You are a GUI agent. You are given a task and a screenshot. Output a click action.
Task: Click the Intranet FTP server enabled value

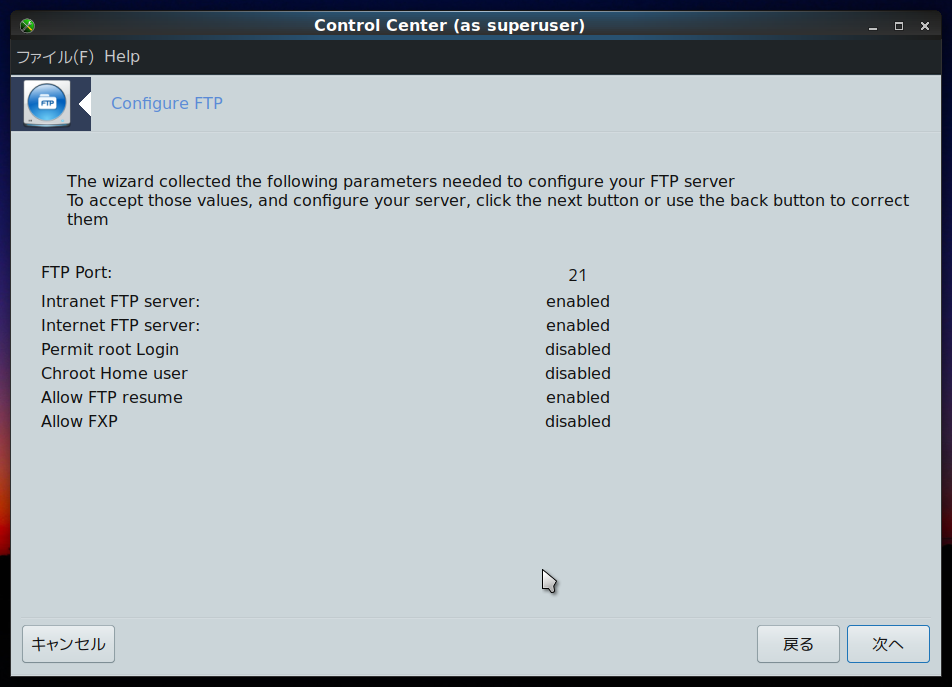point(577,302)
